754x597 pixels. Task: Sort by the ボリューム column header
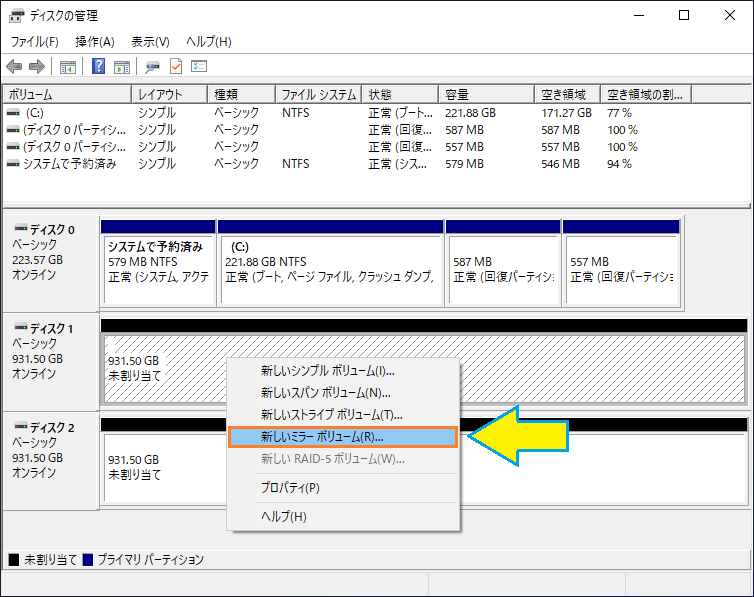point(67,94)
